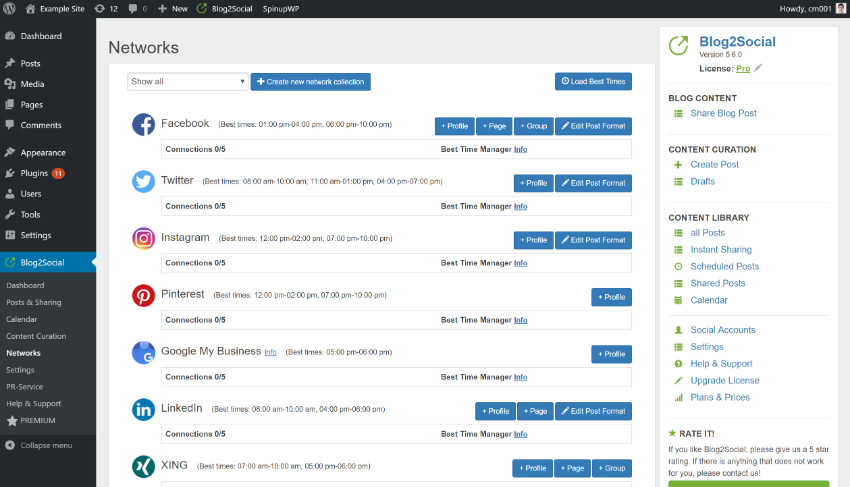Open the New menu in admin bar
850x487 pixels.
tap(173, 9)
